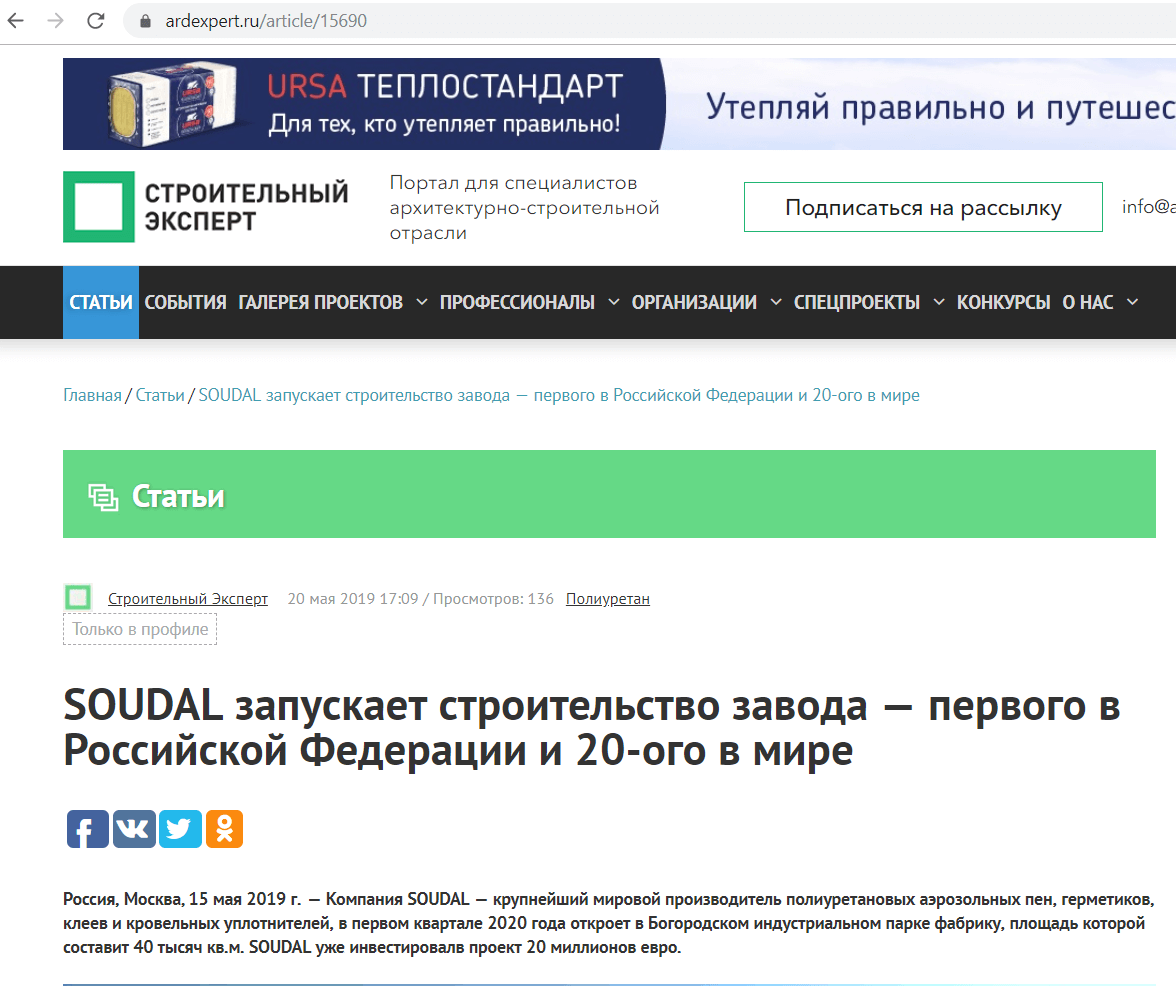Image resolution: width=1176 pixels, height=986 pixels.
Task: Expand the ГАЛЕРЕЯ ПРОЕКТОВ dropdown chevron
Action: (422, 302)
